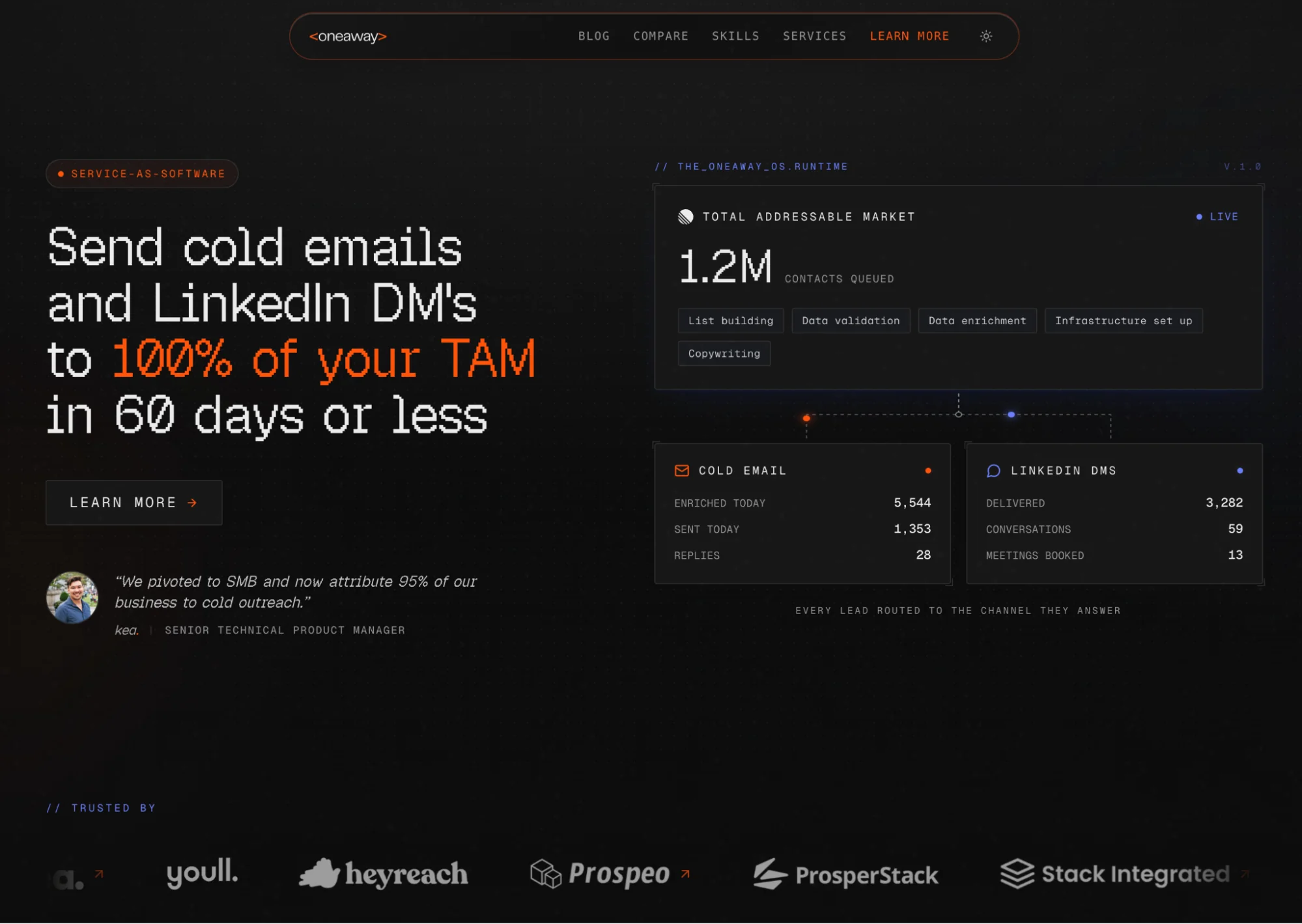Click the THE_ONEAWAY_OS.RUNTIME label

[x=751, y=167]
